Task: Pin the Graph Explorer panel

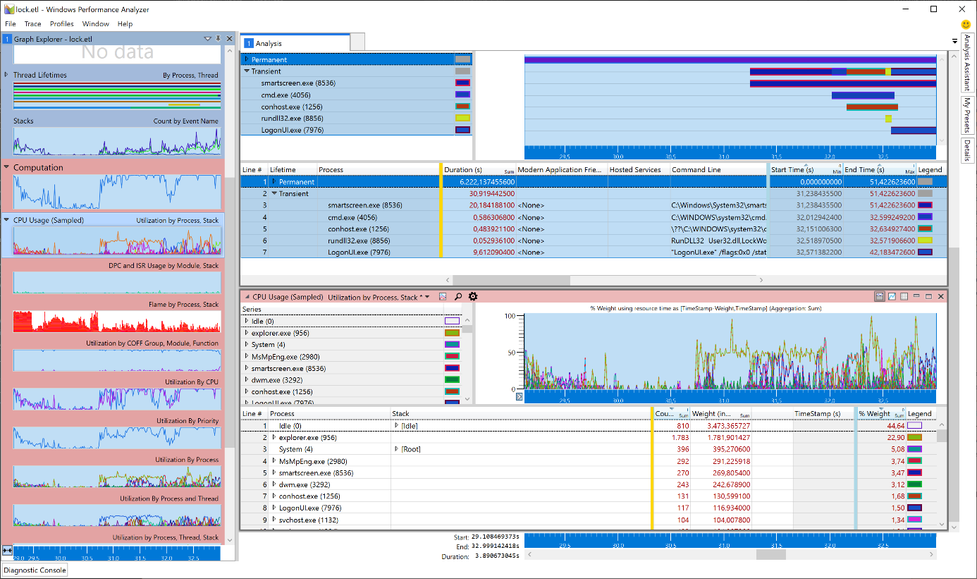Action: [x=218, y=39]
